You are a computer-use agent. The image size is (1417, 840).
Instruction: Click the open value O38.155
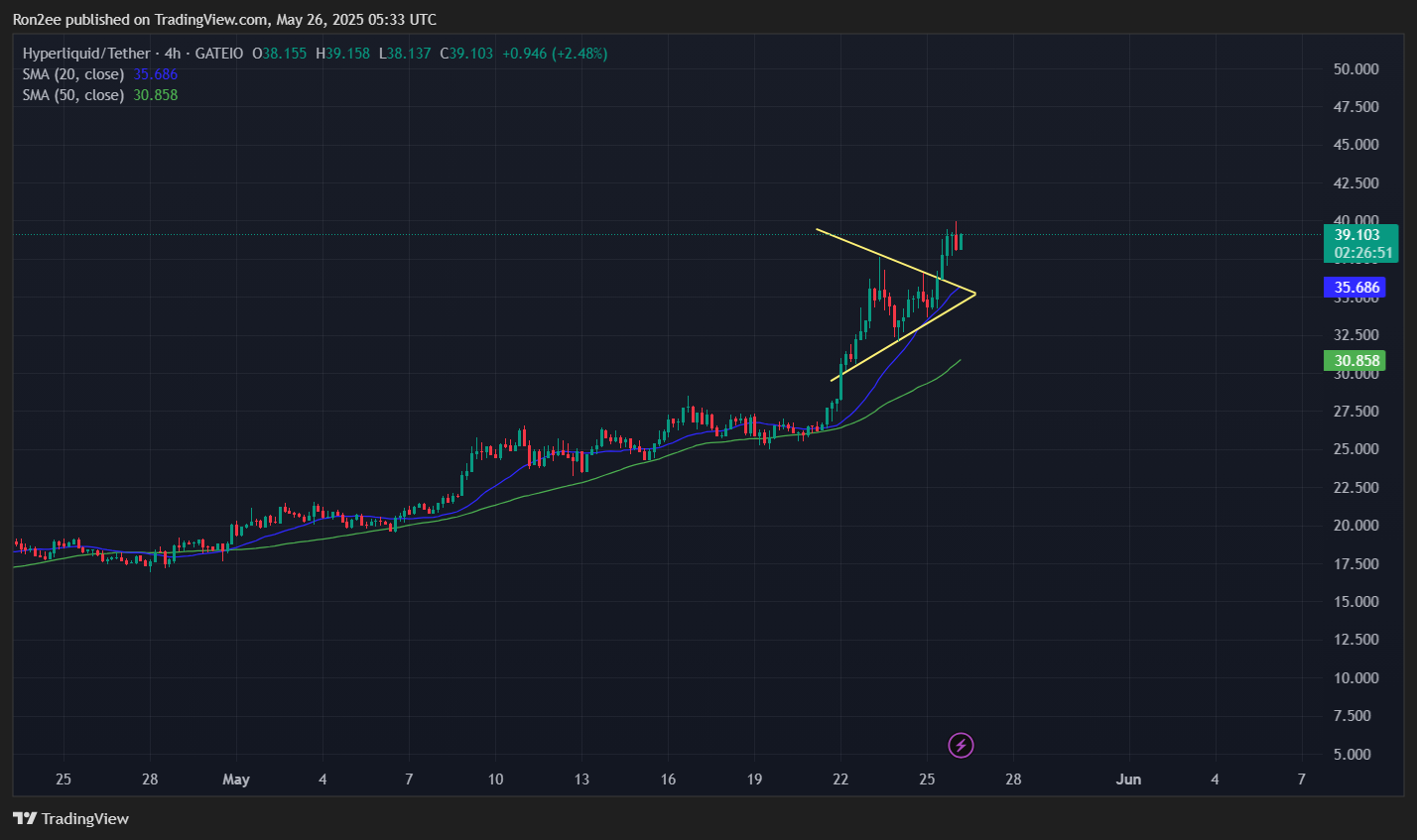[281, 54]
